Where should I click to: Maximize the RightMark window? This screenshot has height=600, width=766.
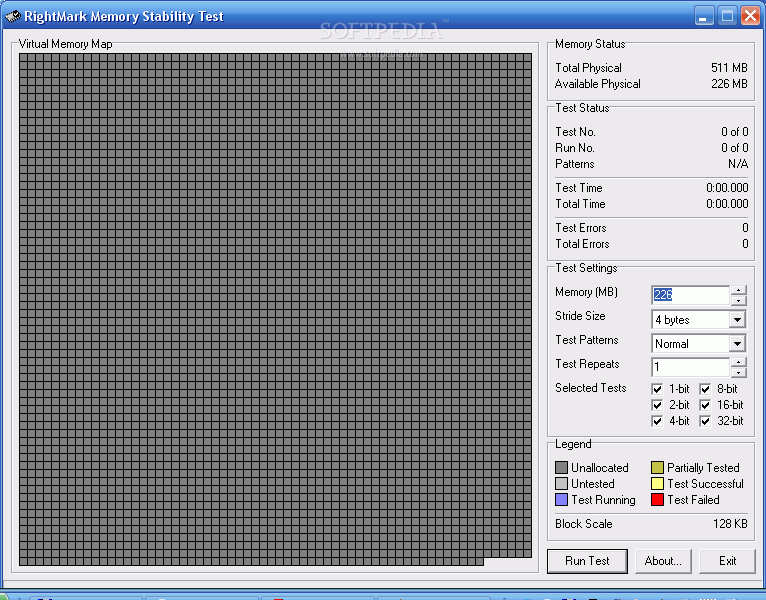(x=727, y=16)
